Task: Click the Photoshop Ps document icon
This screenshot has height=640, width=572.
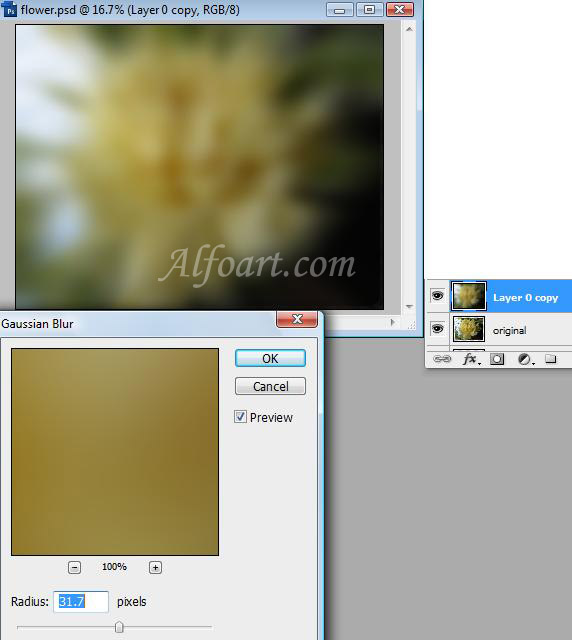Action: 9,9
